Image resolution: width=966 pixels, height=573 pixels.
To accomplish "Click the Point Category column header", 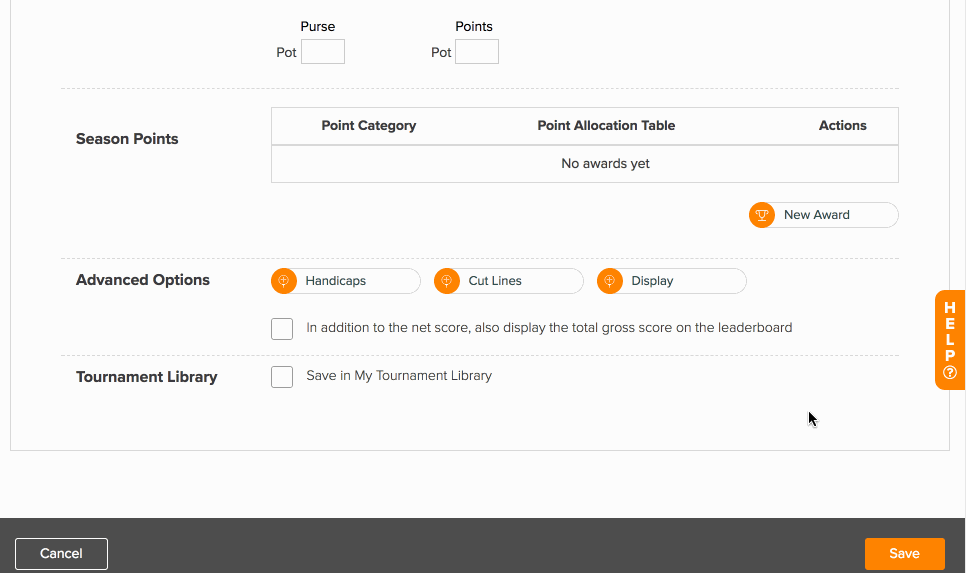I will 368,126.
